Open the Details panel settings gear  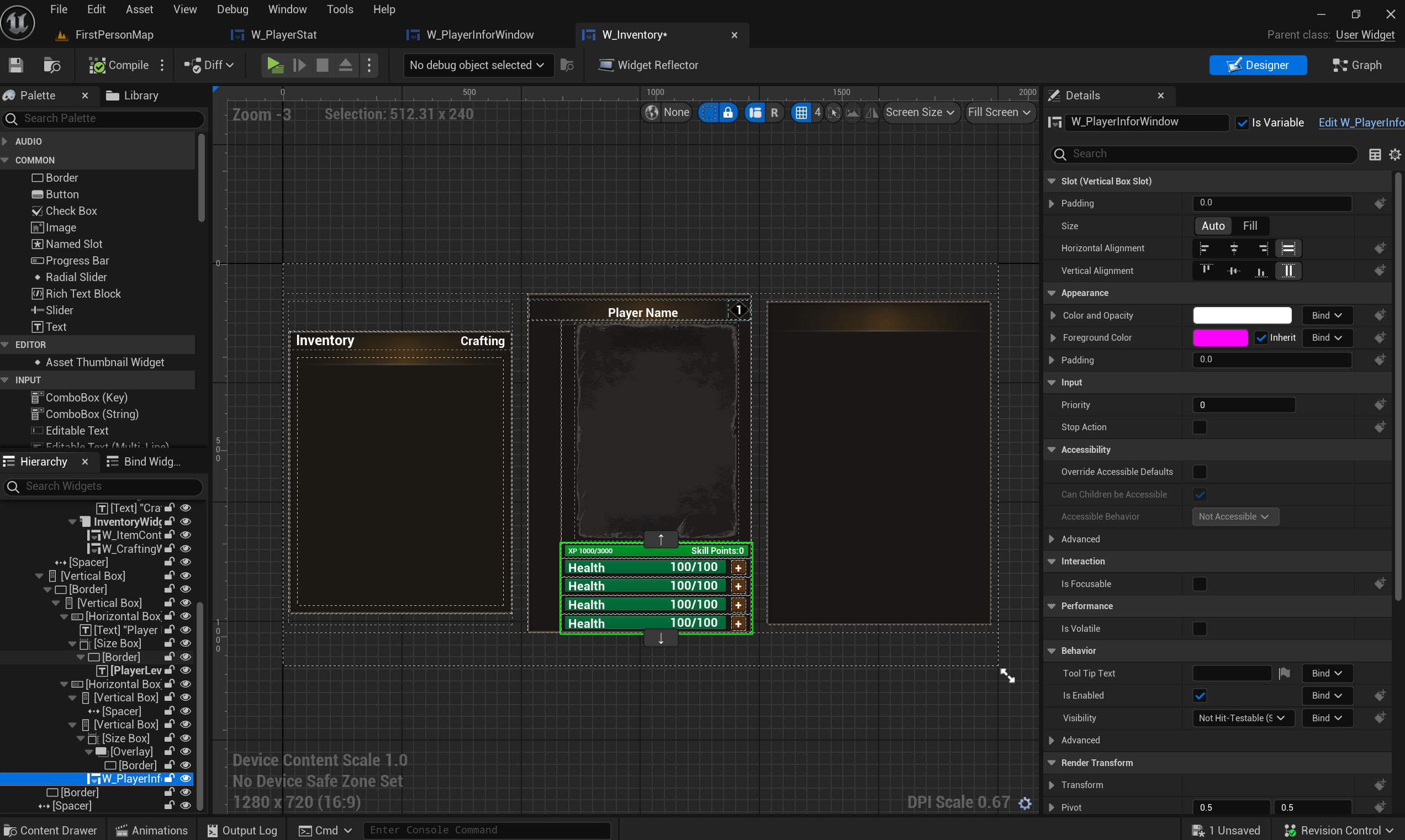click(x=1395, y=154)
